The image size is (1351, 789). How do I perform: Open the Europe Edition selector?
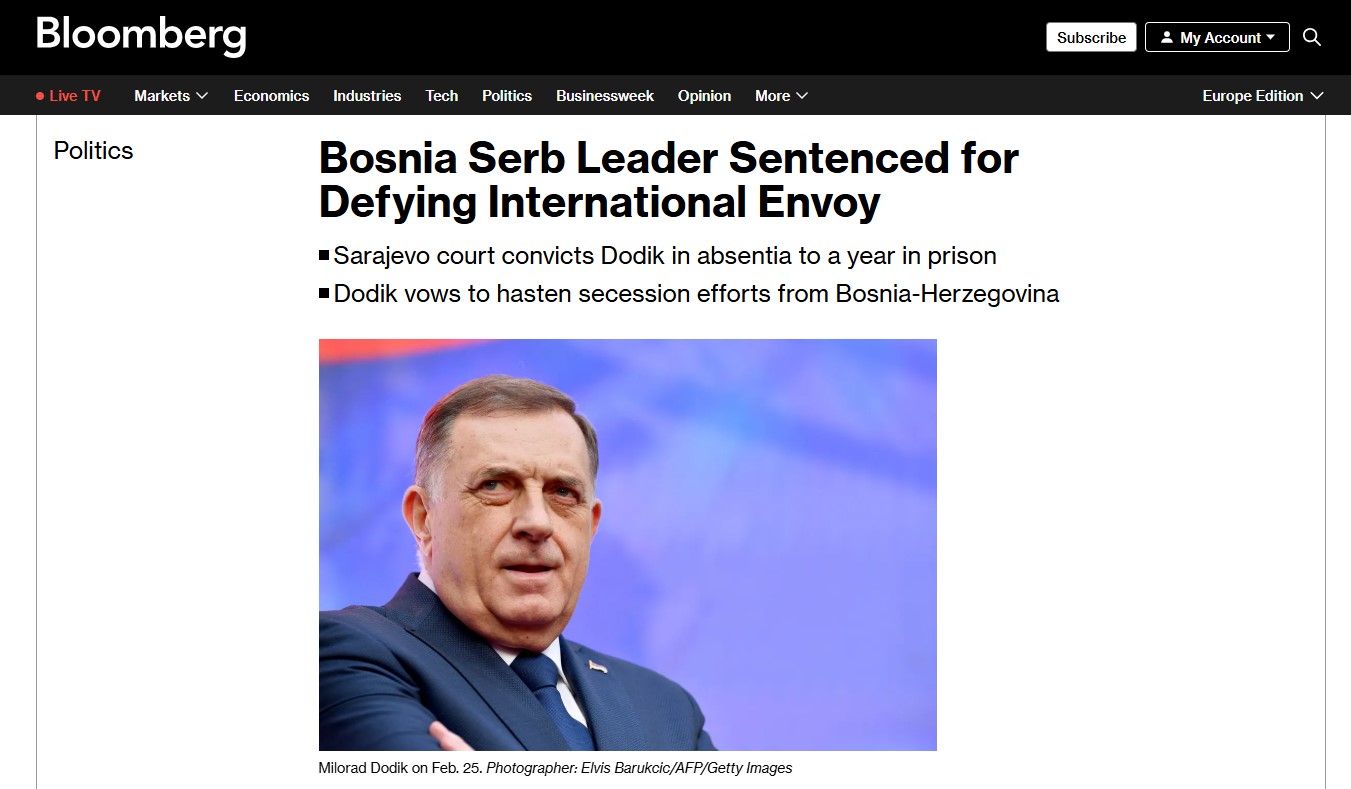(x=1262, y=96)
